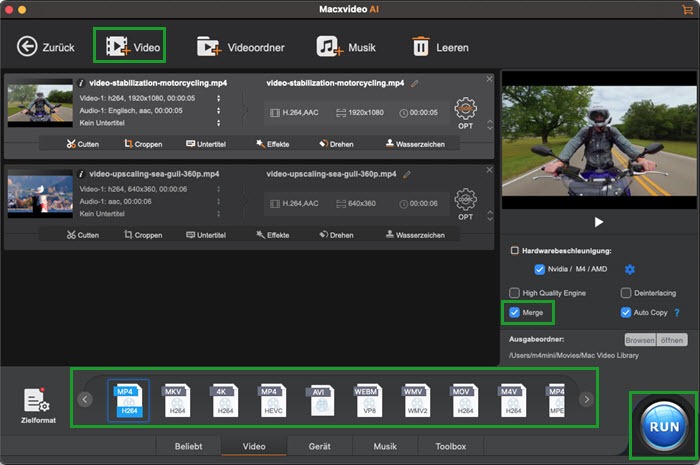
Task: Open codec OPT settings for the sea-gull video
Action: pyautogui.click(x=466, y=204)
